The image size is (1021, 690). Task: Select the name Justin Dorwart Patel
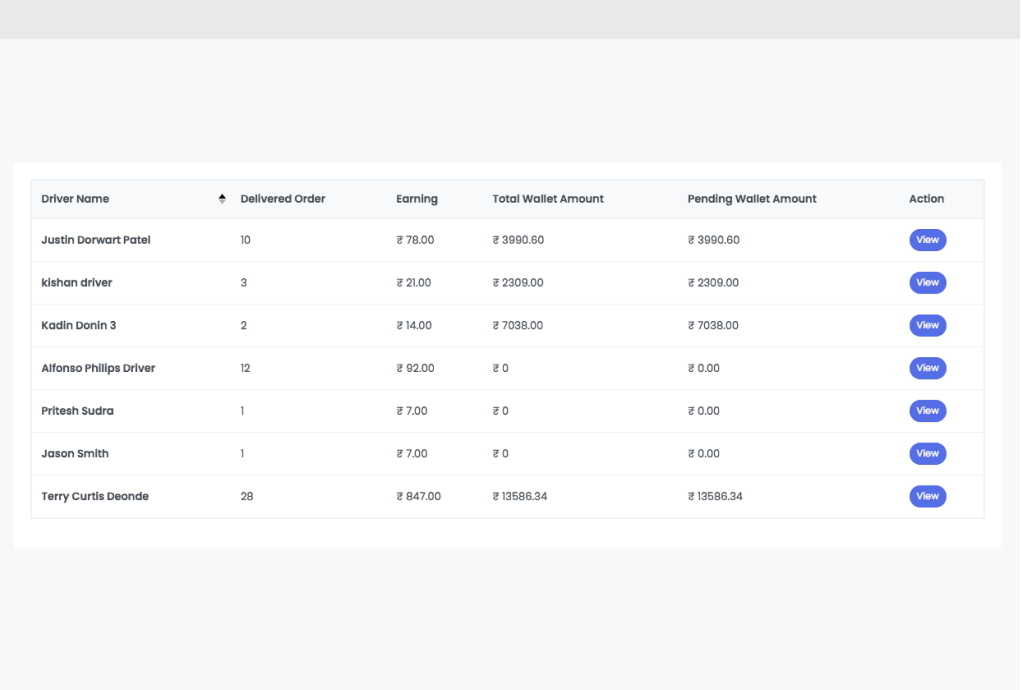click(96, 240)
